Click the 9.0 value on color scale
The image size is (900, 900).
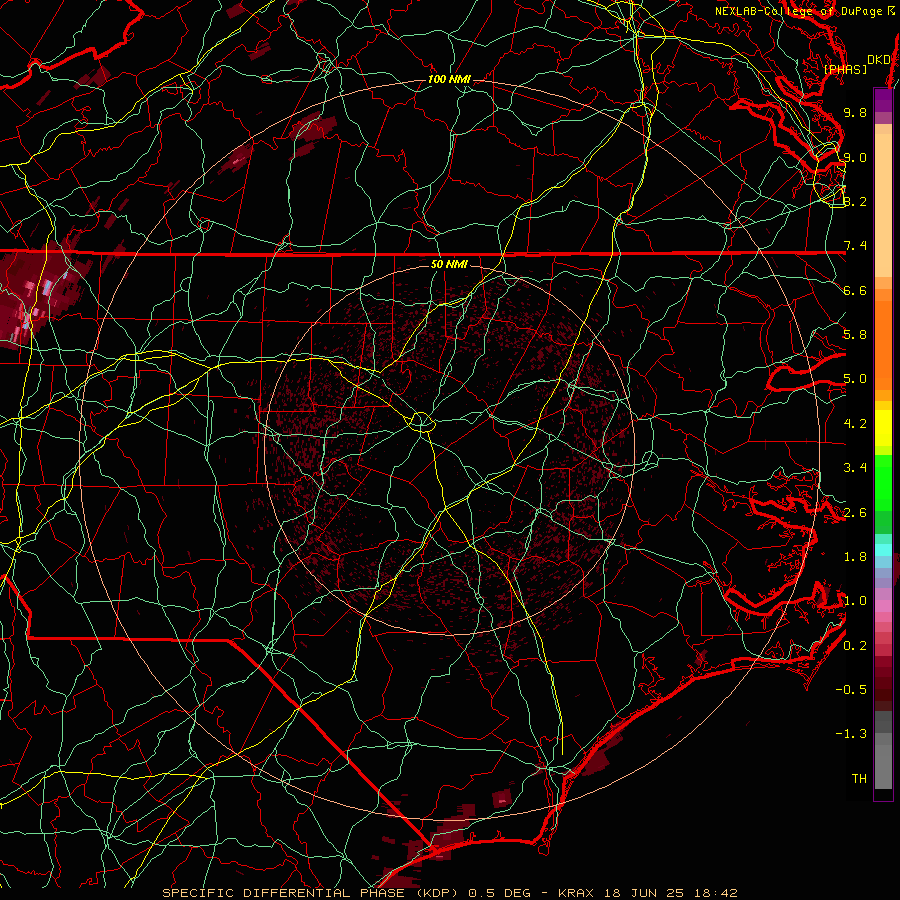855,157
